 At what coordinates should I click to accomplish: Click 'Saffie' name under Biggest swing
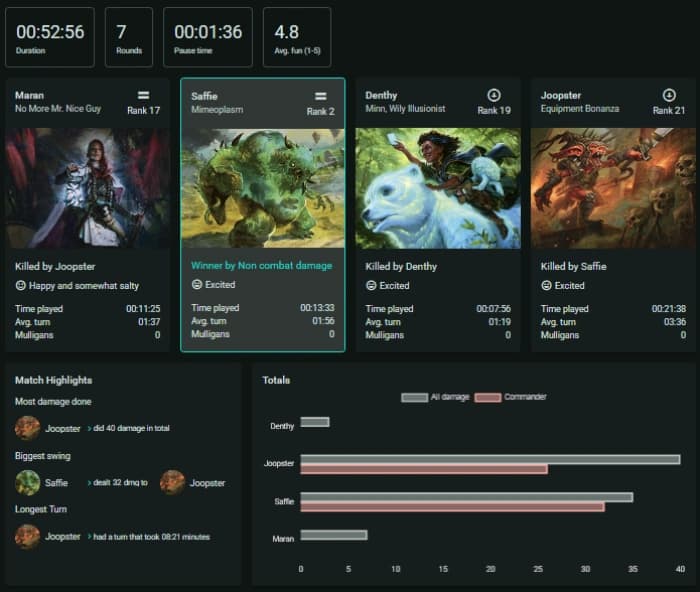point(56,483)
